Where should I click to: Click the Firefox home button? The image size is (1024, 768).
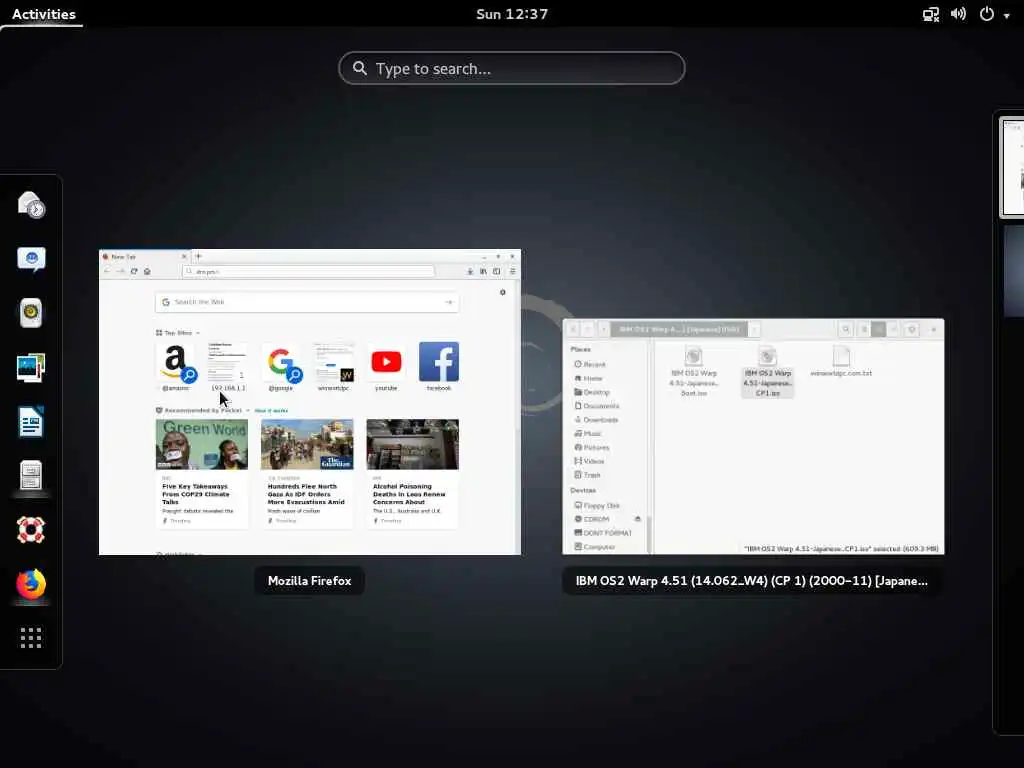pos(148,271)
